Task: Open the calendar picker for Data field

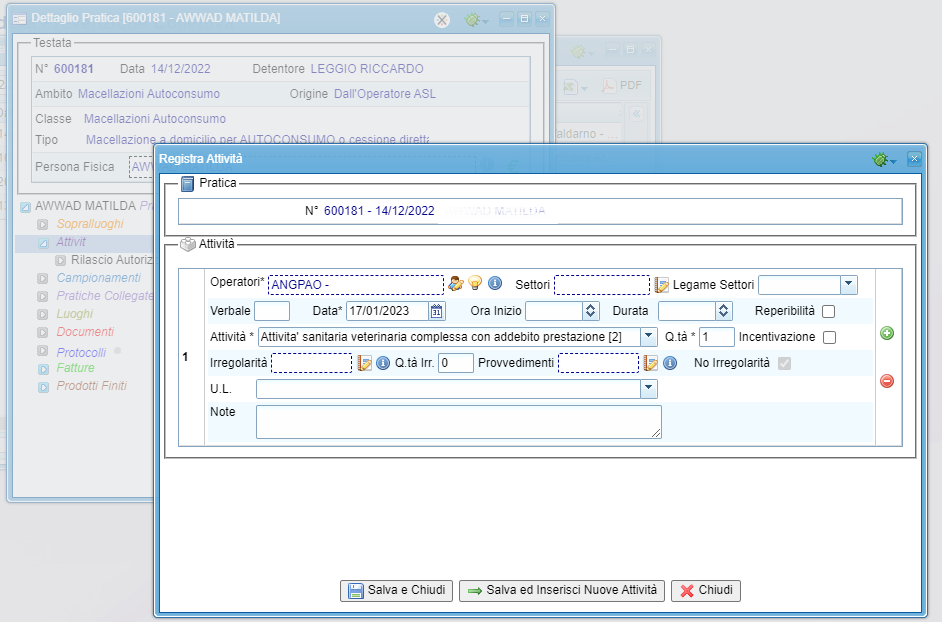Action: click(x=437, y=311)
